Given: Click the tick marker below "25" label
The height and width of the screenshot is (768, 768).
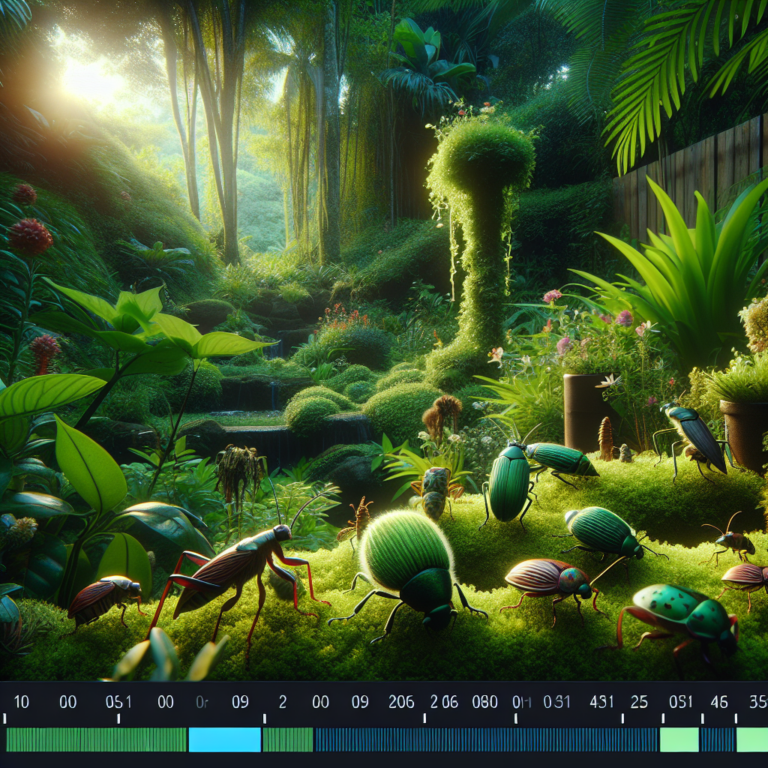Looking at the screenshot, I should (623, 719).
